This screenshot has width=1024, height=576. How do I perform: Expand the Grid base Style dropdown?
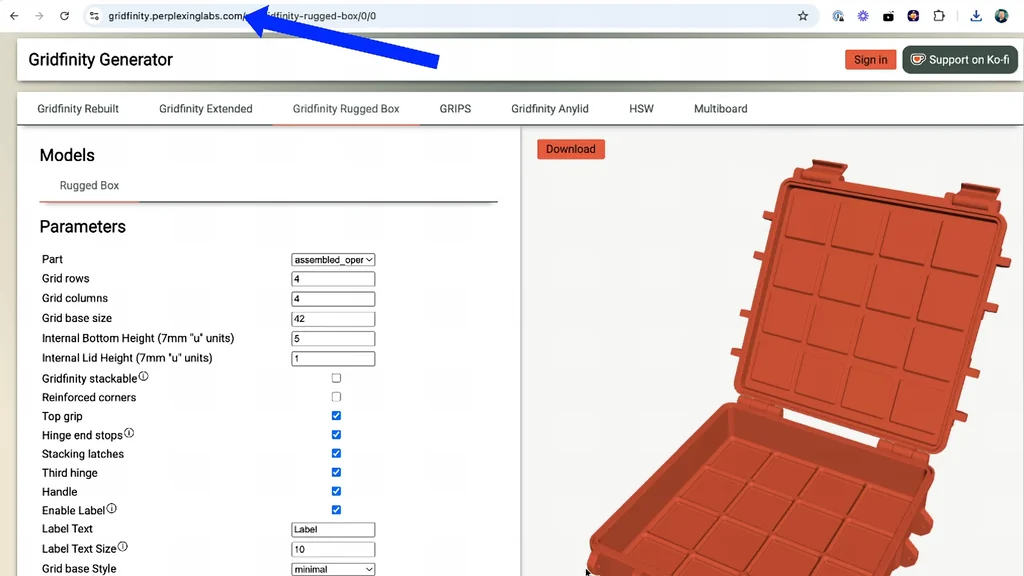point(333,569)
